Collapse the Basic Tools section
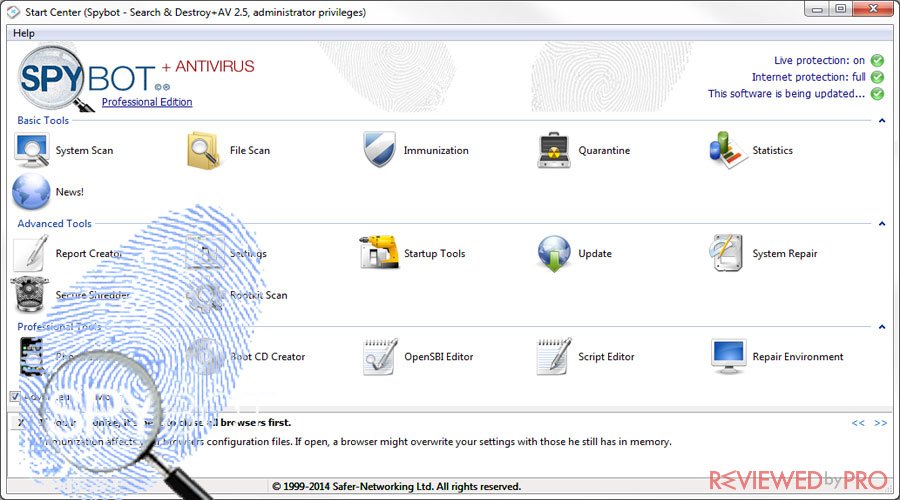900x500 pixels. pos(882,121)
